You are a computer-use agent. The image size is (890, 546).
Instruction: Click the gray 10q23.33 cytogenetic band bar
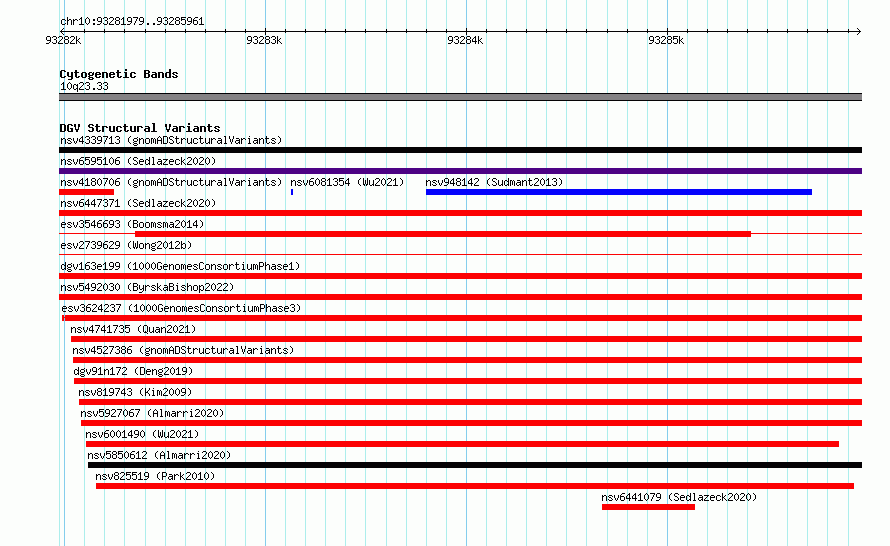point(460,97)
